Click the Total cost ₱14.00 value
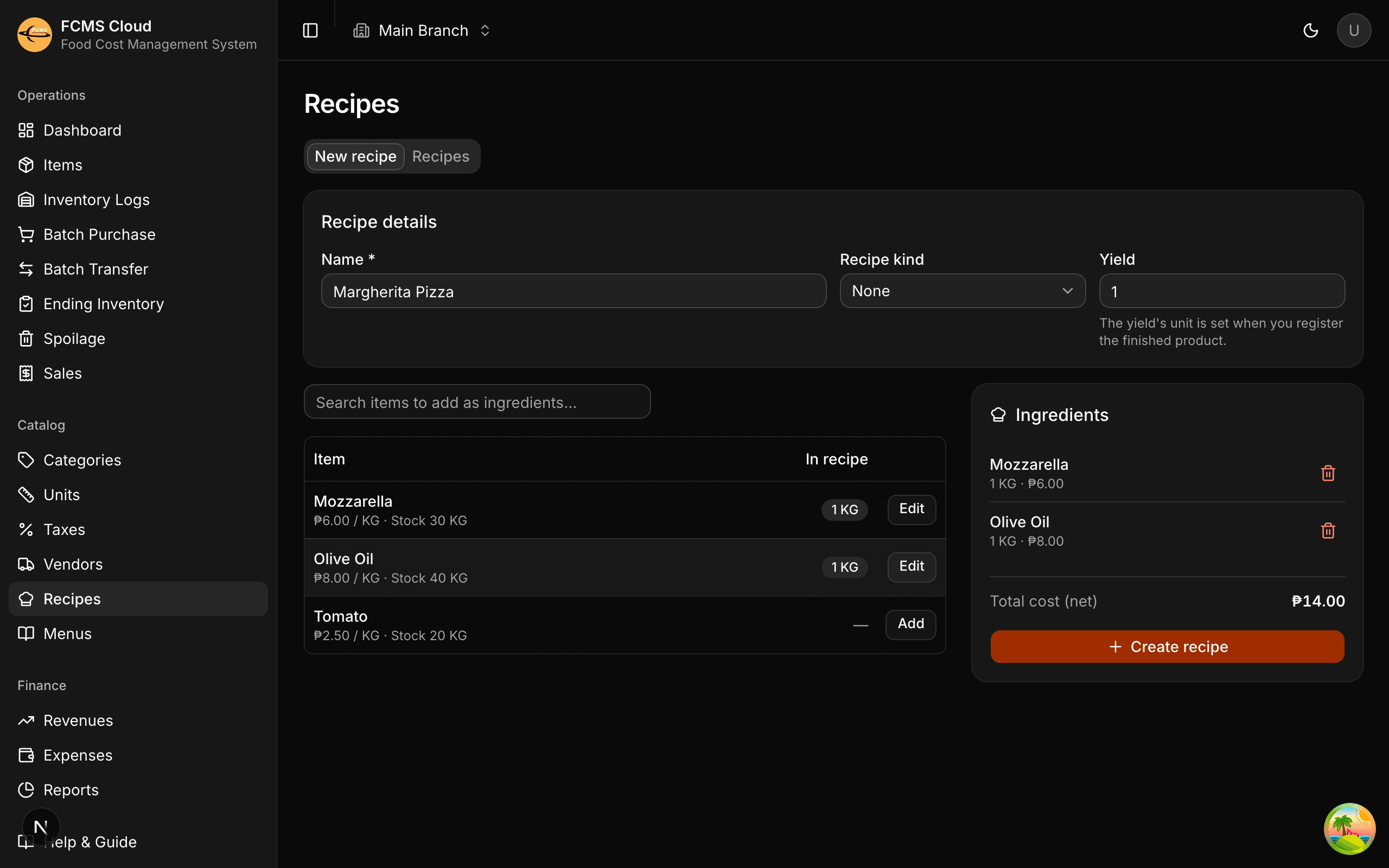The height and width of the screenshot is (868, 1389). (x=1318, y=601)
